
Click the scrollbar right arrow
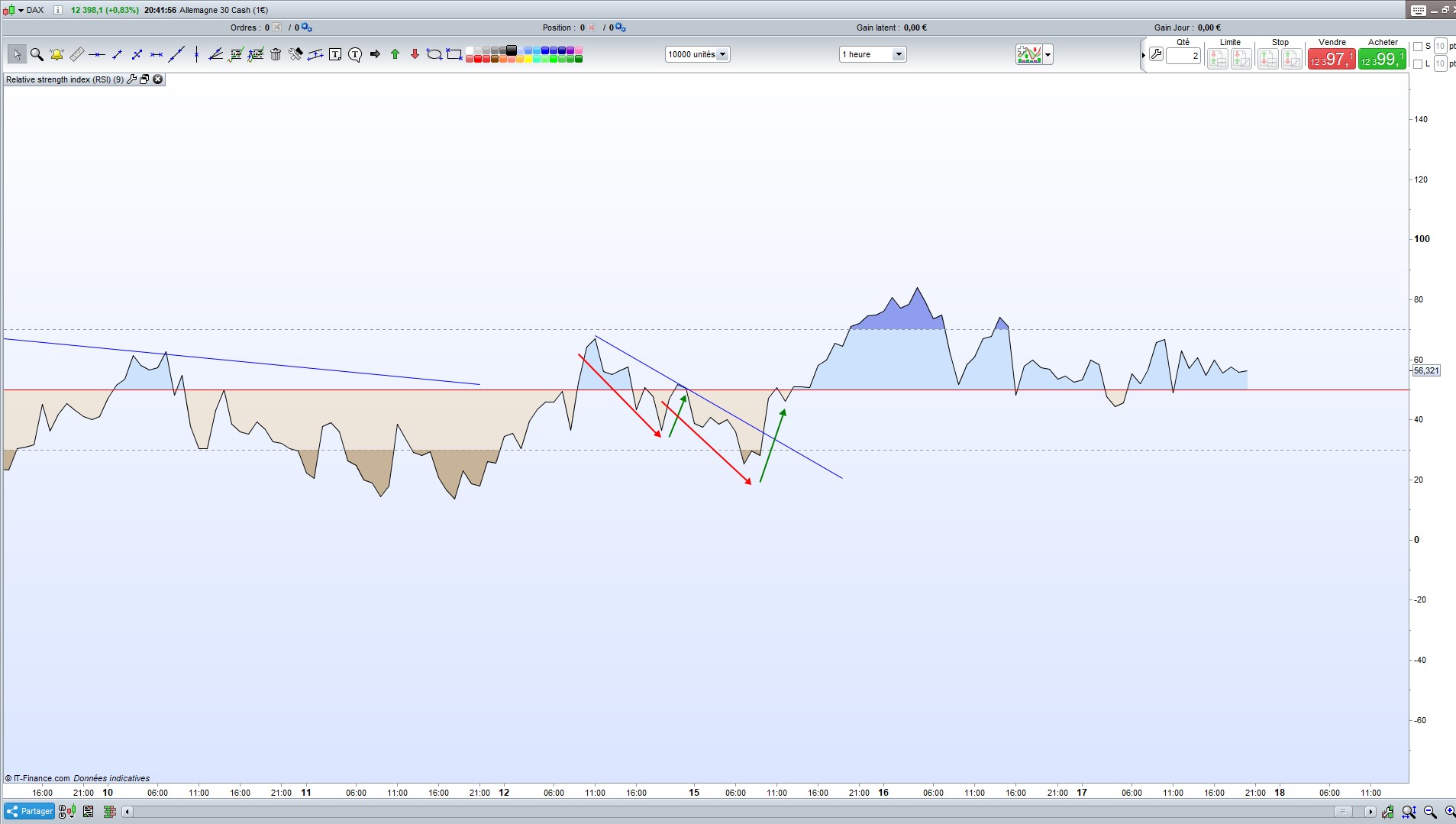point(1370,812)
